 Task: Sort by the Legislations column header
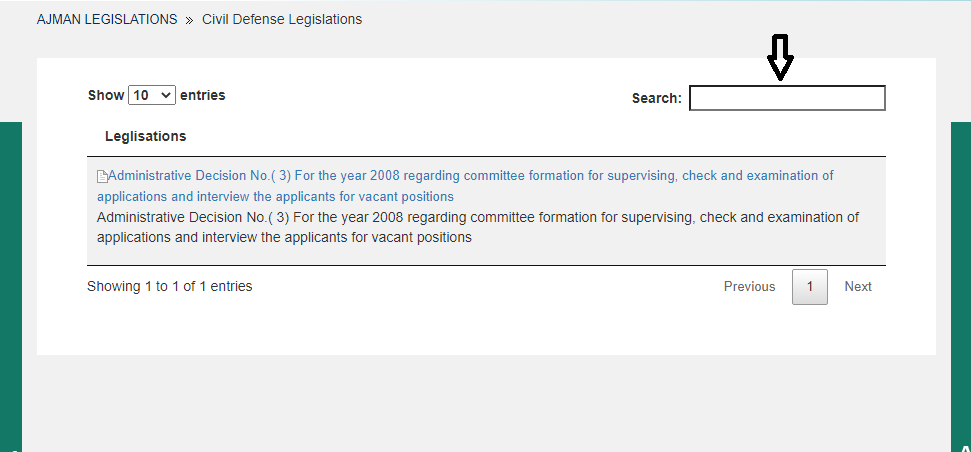pyautogui.click(x=146, y=136)
